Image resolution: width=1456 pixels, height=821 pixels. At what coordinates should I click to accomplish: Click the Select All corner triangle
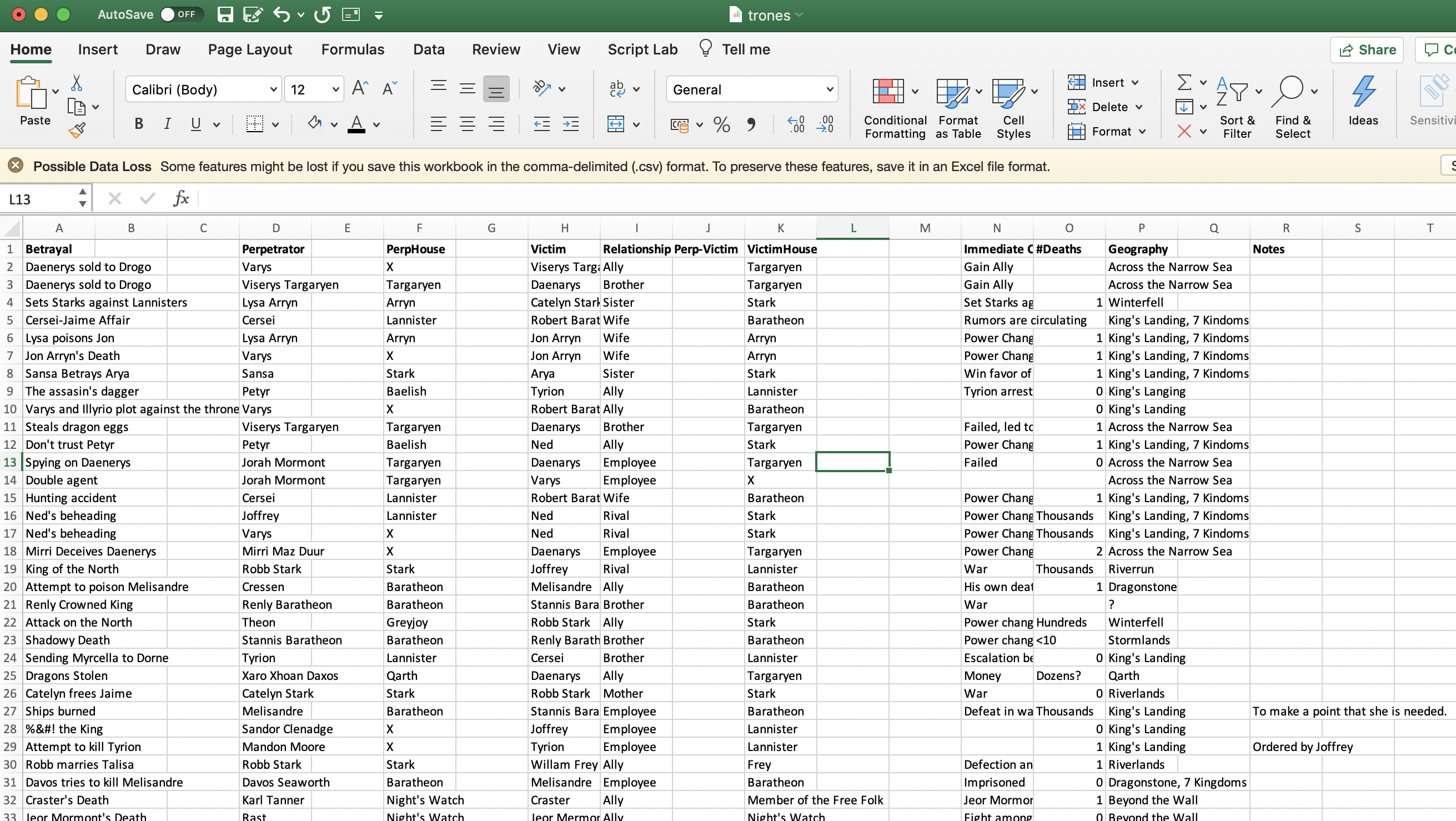(x=12, y=228)
